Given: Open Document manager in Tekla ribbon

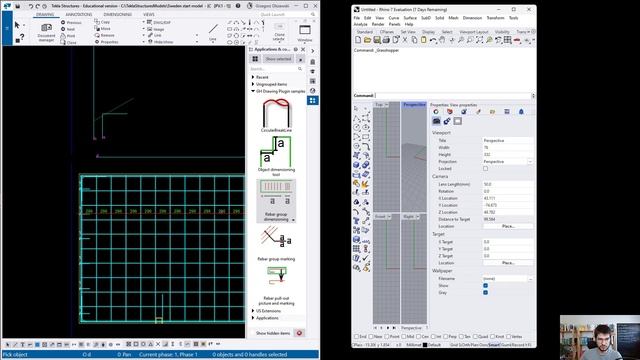Looking at the screenshot, I should (46, 32).
